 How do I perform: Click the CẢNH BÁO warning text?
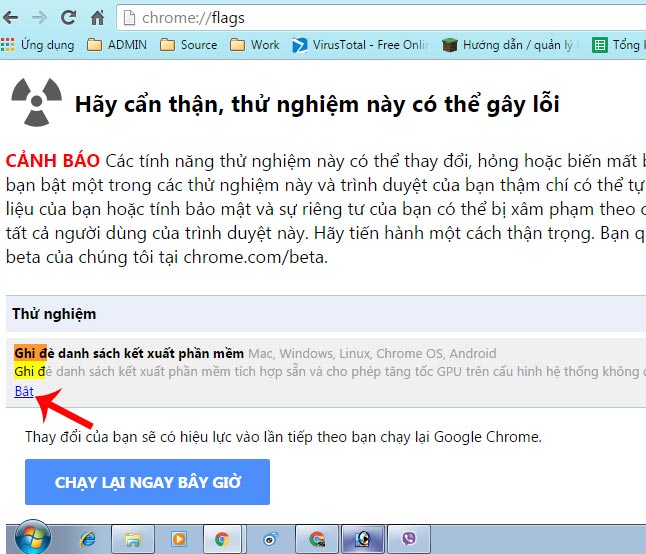[x=53, y=161]
